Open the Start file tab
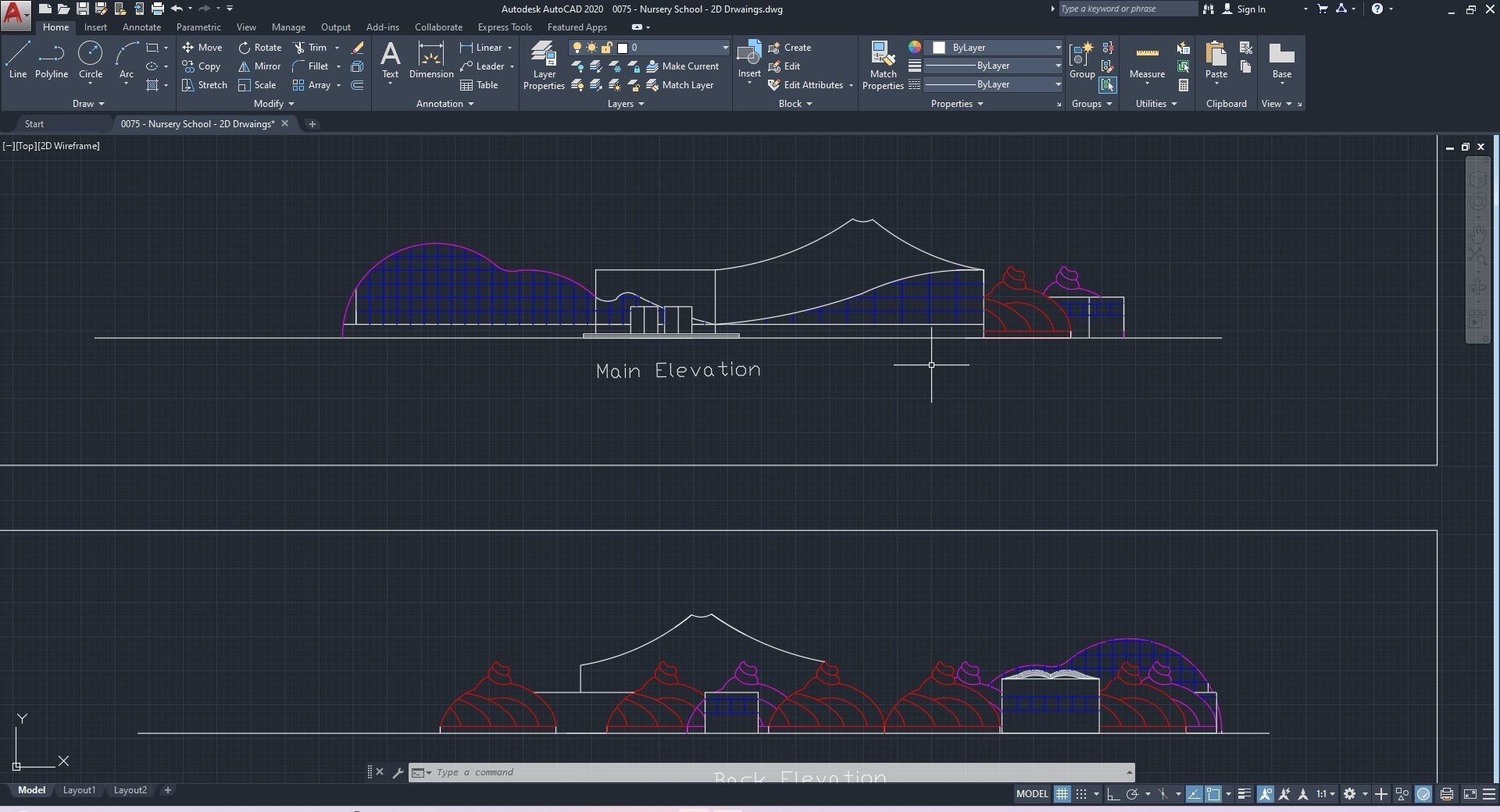The width and height of the screenshot is (1500, 812). click(x=34, y=124)
